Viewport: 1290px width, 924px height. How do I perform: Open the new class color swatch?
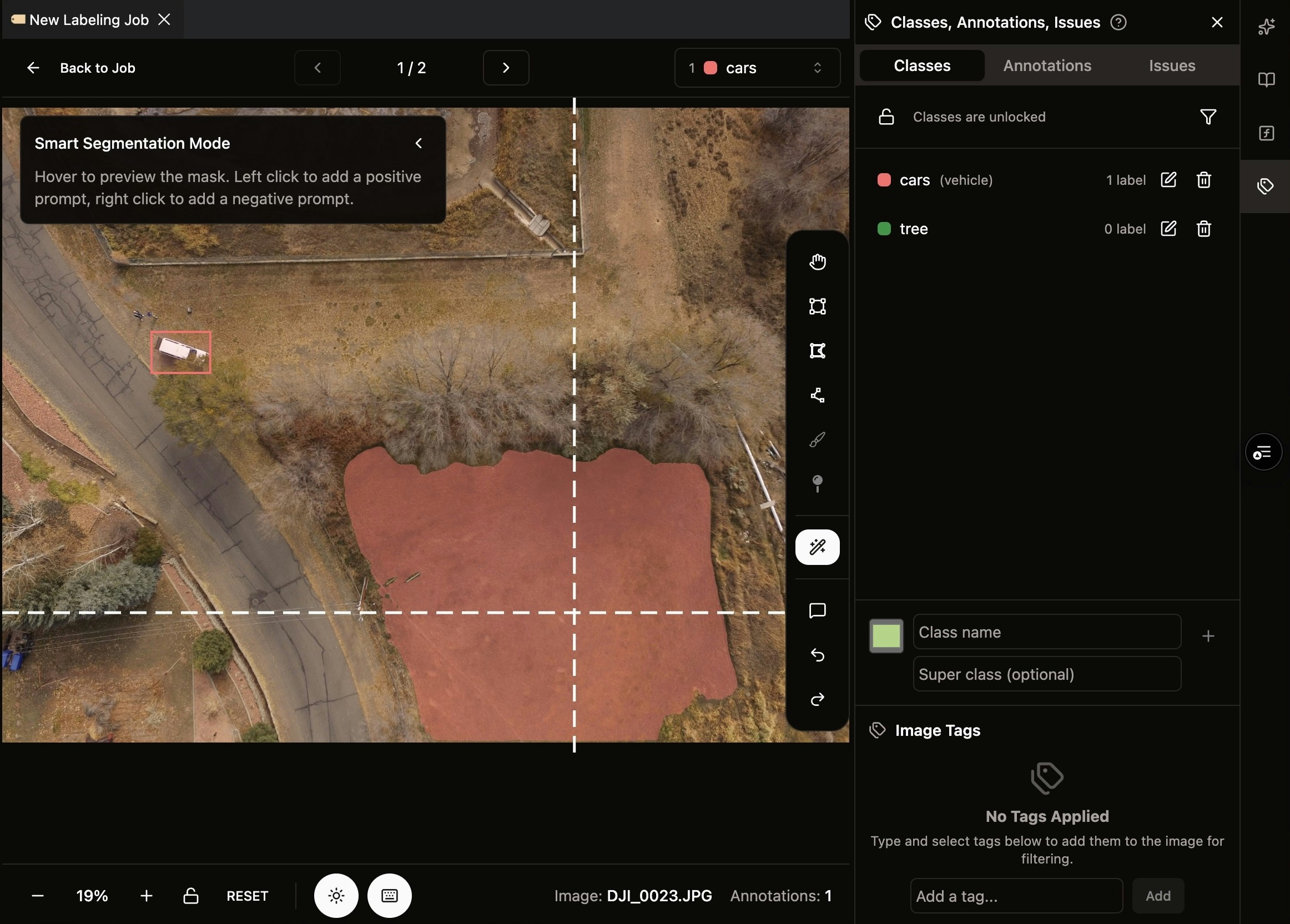[885, 636]
